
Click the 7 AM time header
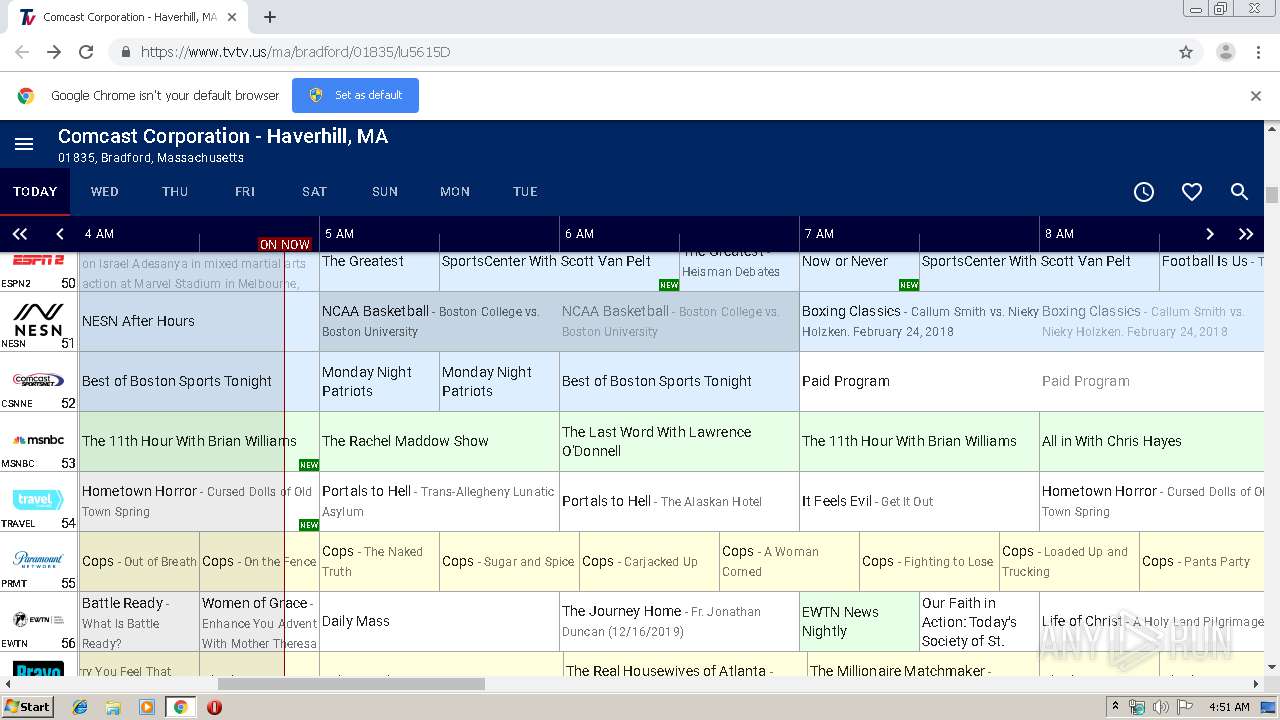tap(819, 234)
